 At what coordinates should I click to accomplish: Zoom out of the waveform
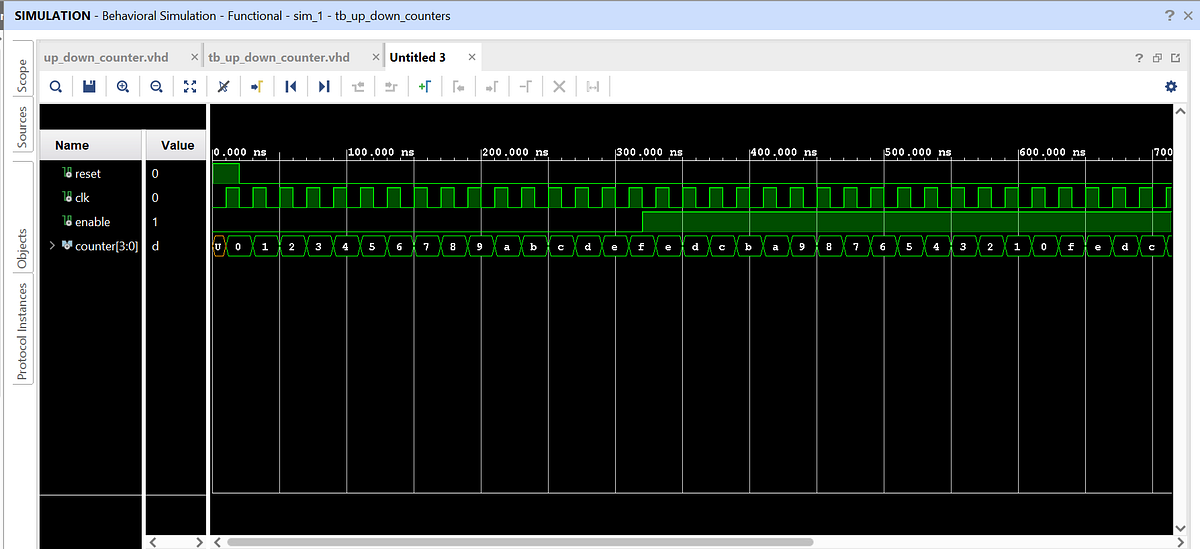156,87
